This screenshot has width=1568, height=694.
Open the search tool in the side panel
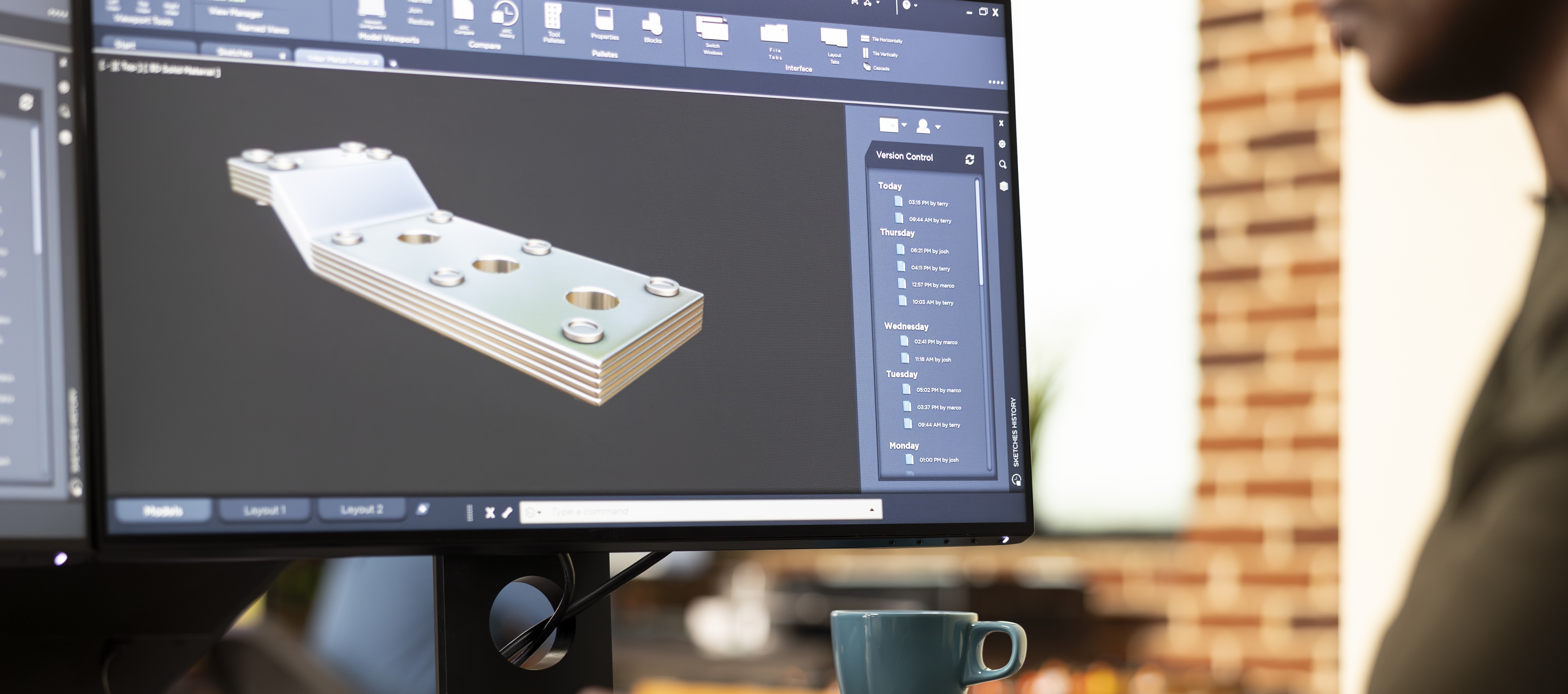coord(1002,164)
